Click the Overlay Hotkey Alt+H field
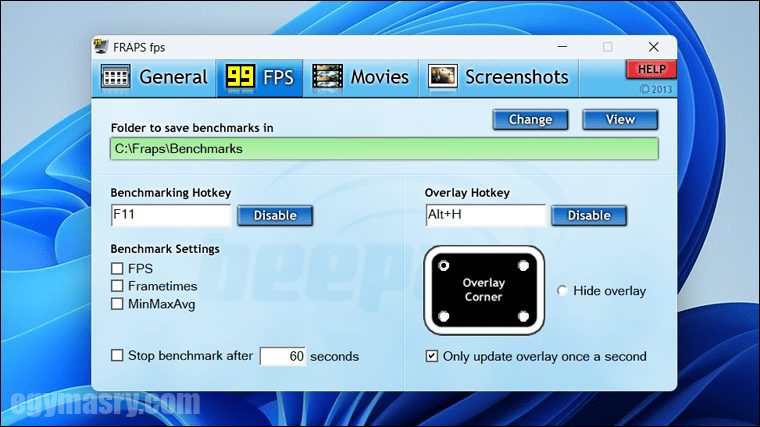Image resolution: width=760 pixels, height=427 pixels. (485, 215)
